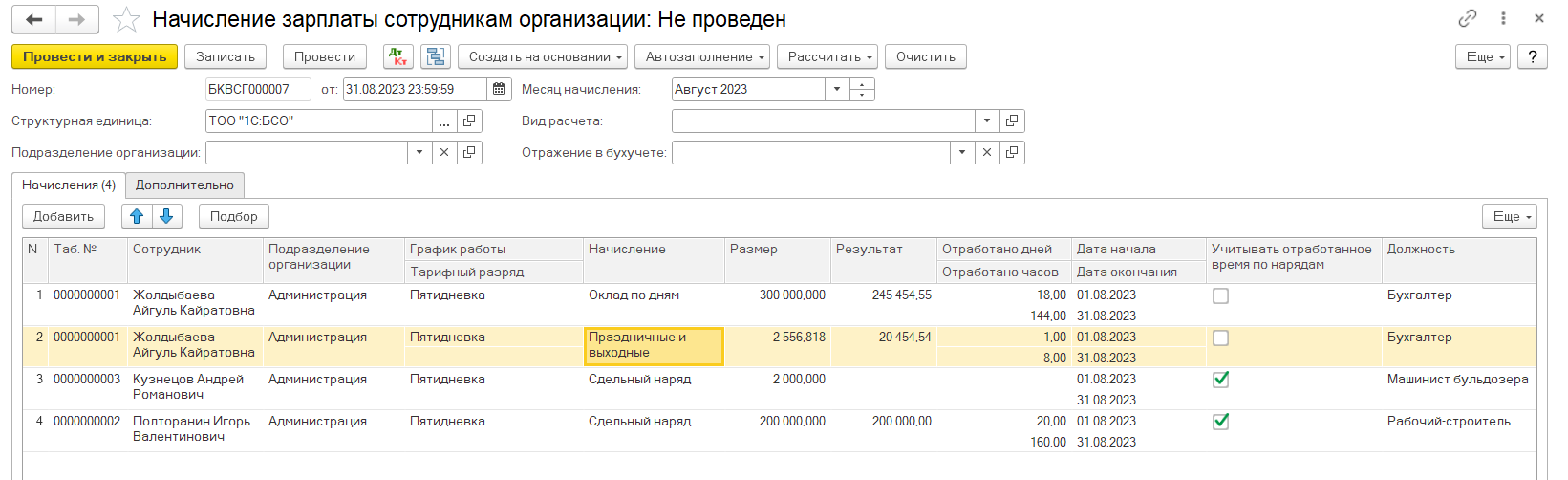Image resolution: width=1568 pixels, height=480 pixels.
Task: Select size value 2 556,818
Action: [799, 338]
